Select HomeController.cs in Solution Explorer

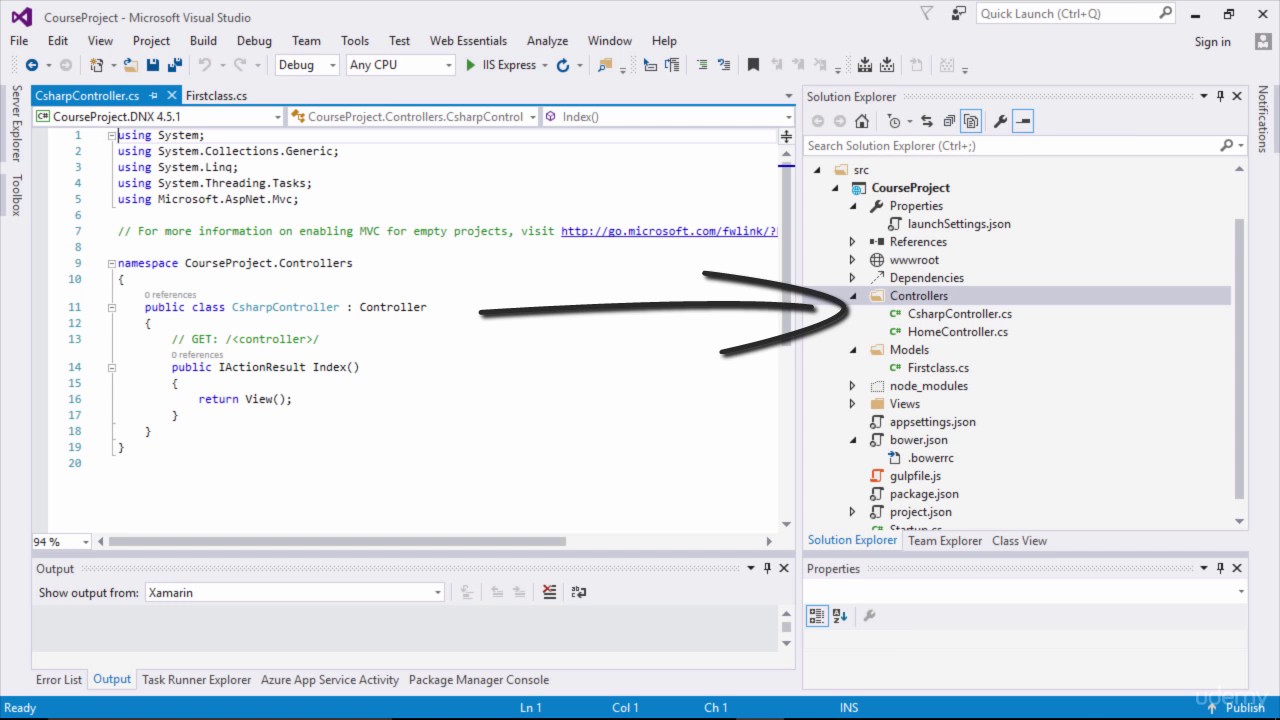pos(957,332)
